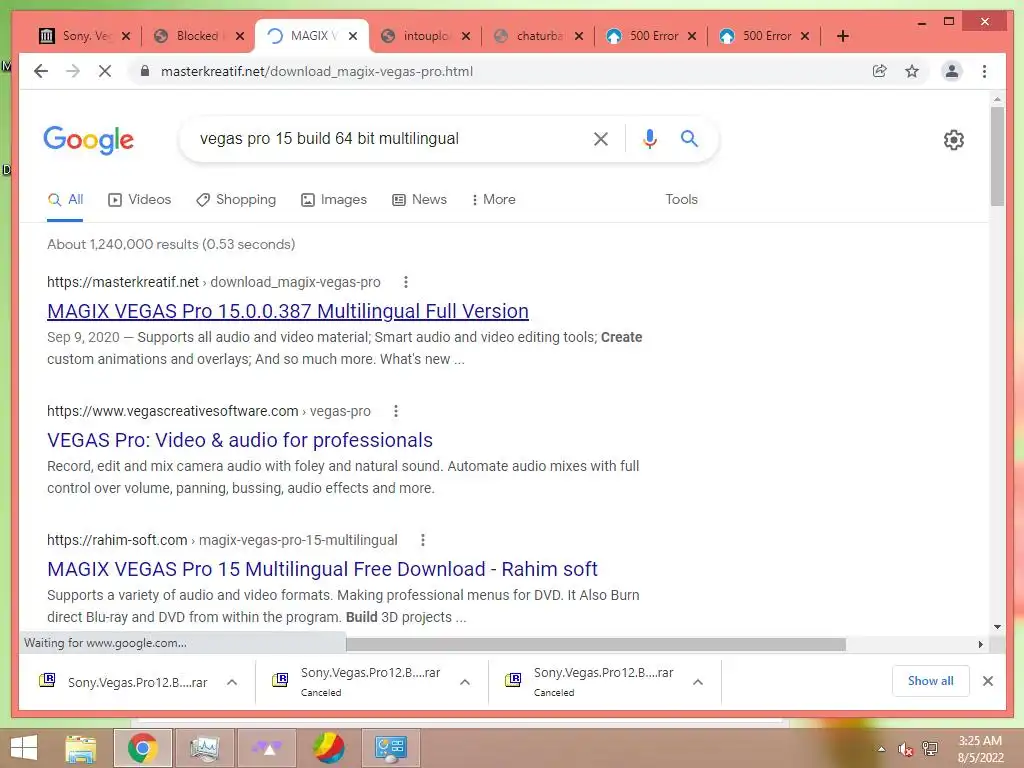This screenshot has width=1024, height=768.
Task: Open the Chrome profile avatar
Action: coord(952,71)
